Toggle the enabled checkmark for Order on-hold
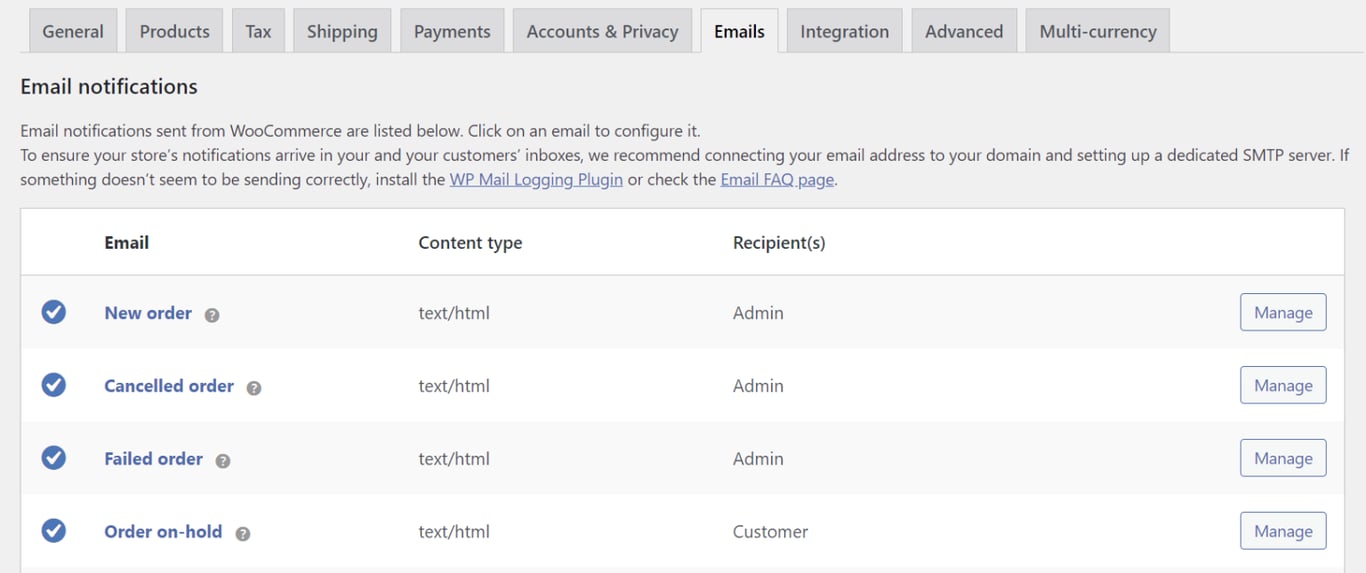 pyautogui.click(x=54, y=531)
